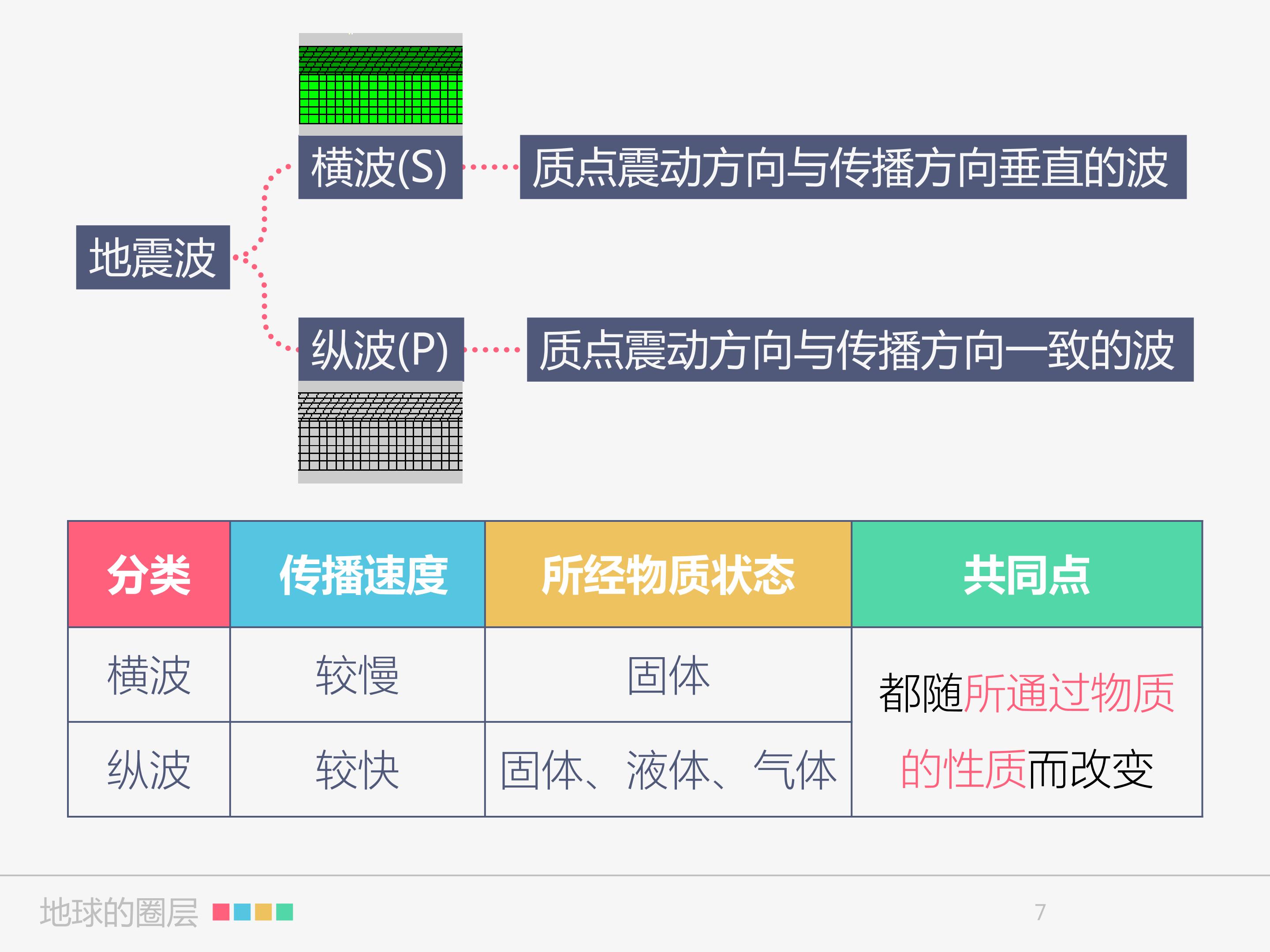
Task: Select the 横波(S) label box
Action: click(381, 167)
